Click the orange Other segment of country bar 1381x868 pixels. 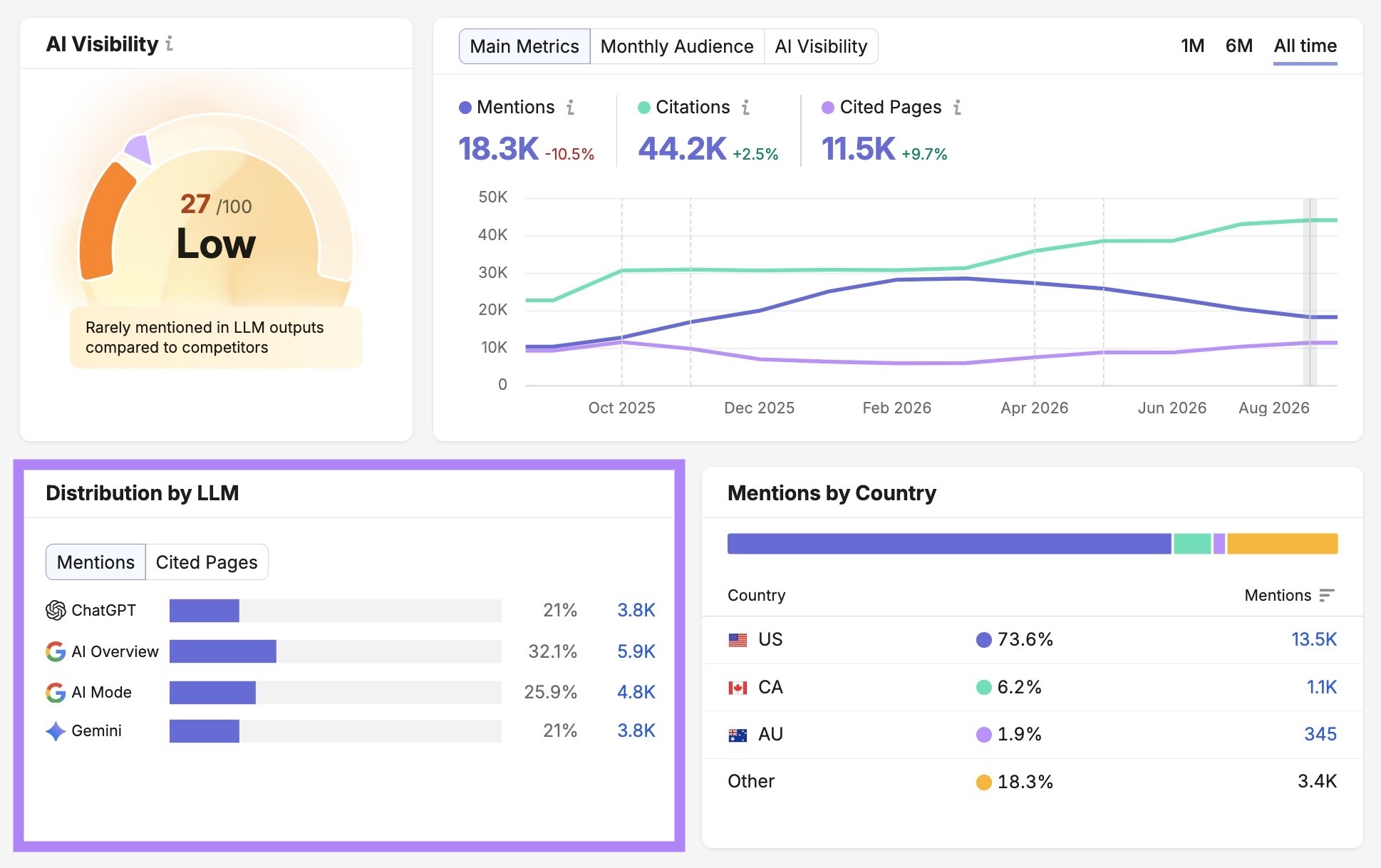click(x=1282, y=544)
